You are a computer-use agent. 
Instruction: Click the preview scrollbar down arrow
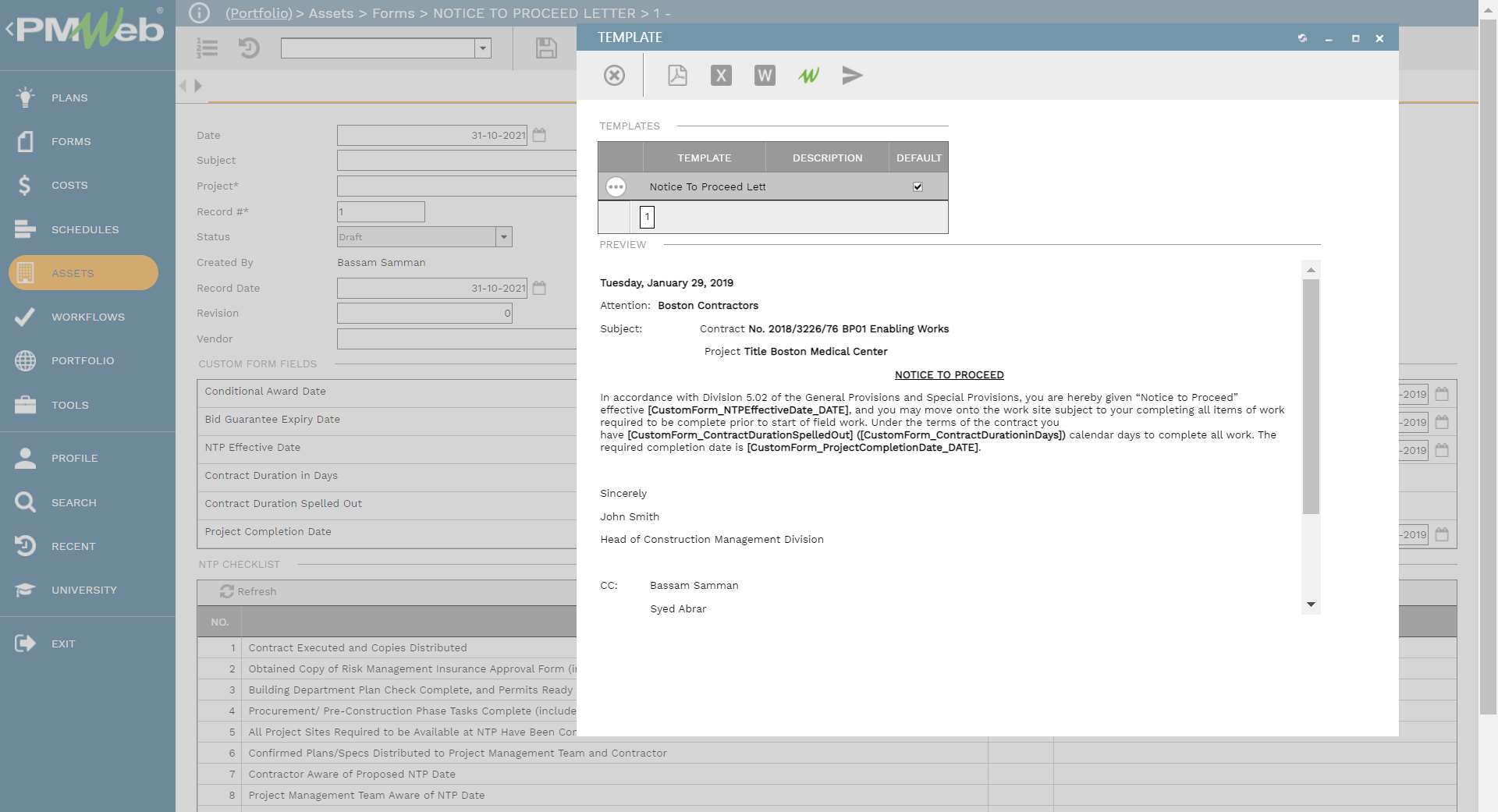tap(1312, 604)
